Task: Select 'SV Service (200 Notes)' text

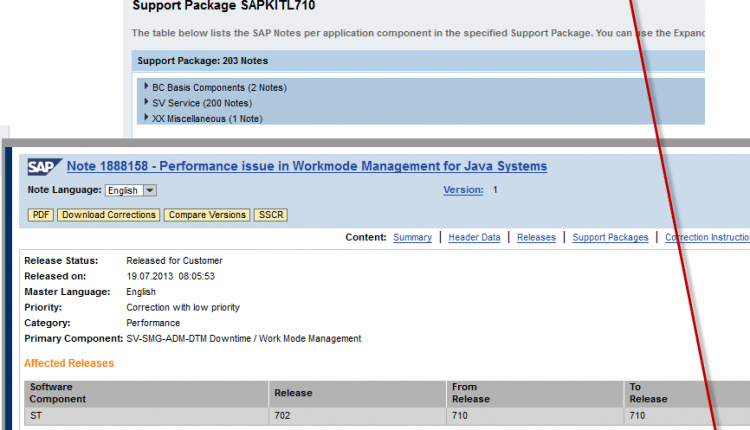Action: (x=202, y=103)
